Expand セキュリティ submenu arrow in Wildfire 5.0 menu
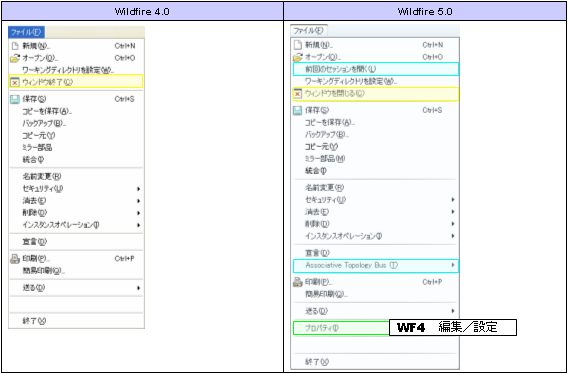Viewport: 568px width, 374px height. [453, 200]
